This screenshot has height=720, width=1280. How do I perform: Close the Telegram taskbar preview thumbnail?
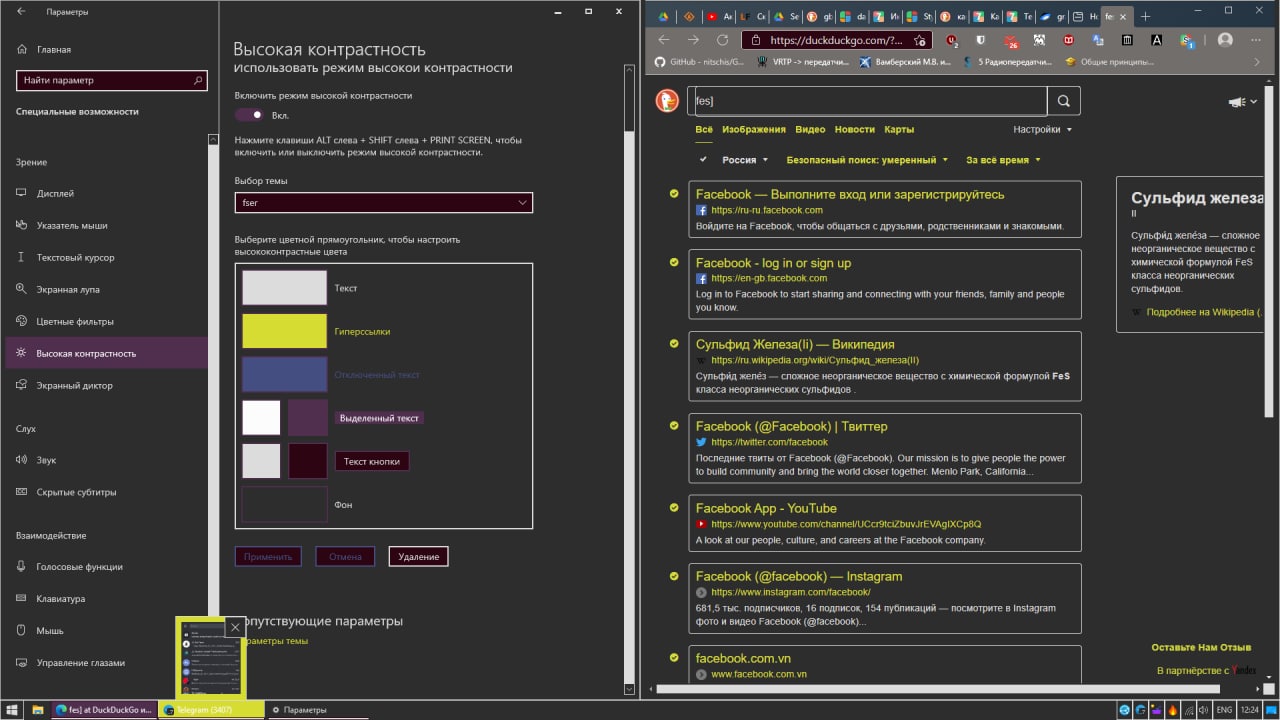tap(234, 627)
